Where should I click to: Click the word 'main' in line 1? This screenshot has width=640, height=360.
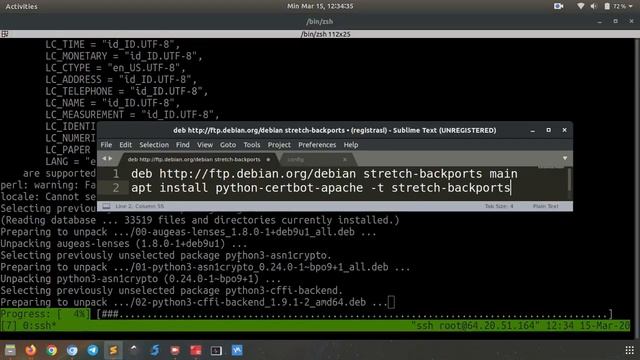pos(503,174)
